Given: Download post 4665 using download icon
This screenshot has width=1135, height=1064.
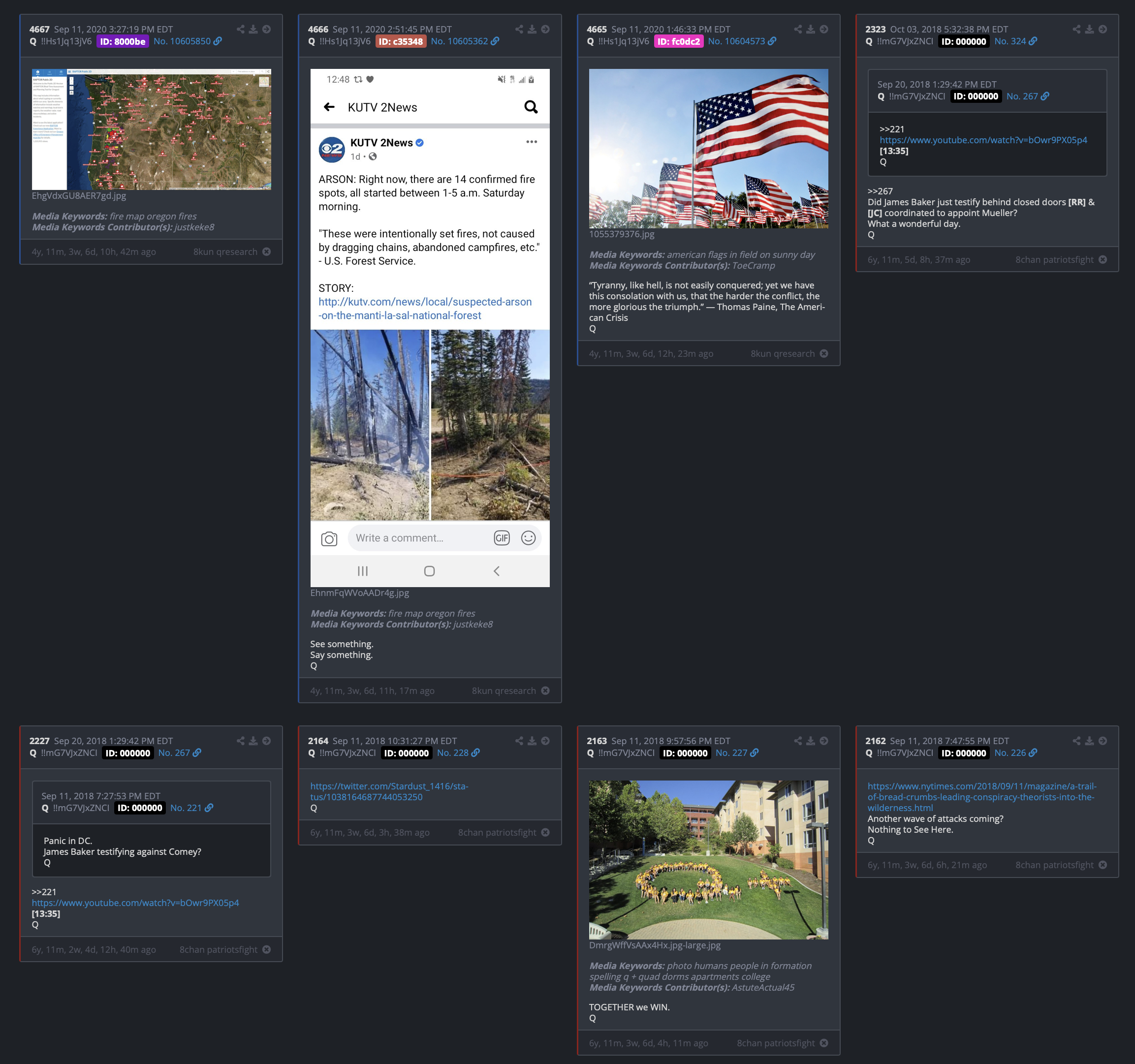Looking at the screenshot, I should 810,29.
